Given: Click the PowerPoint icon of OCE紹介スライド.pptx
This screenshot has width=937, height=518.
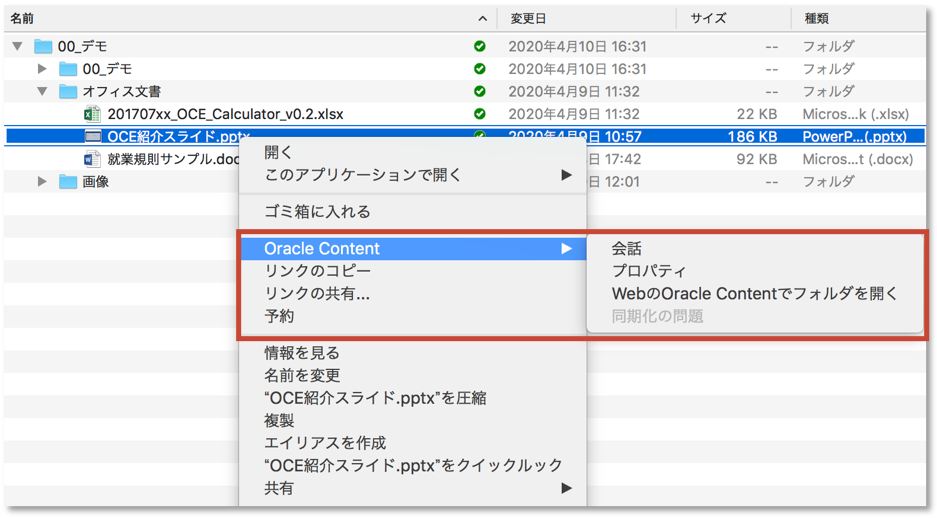Looking at the screenshot, I should pyautogui.click(x=93, y=137).
